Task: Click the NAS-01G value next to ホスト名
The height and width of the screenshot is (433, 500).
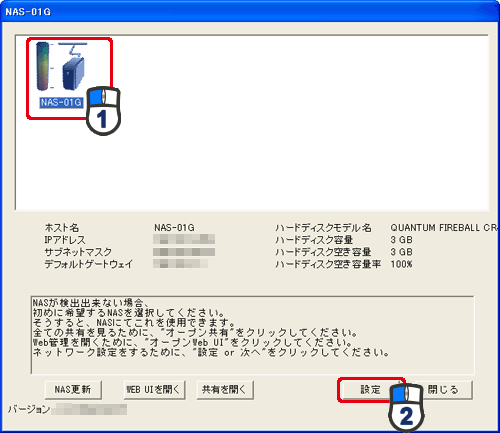Action: (174, 228)
